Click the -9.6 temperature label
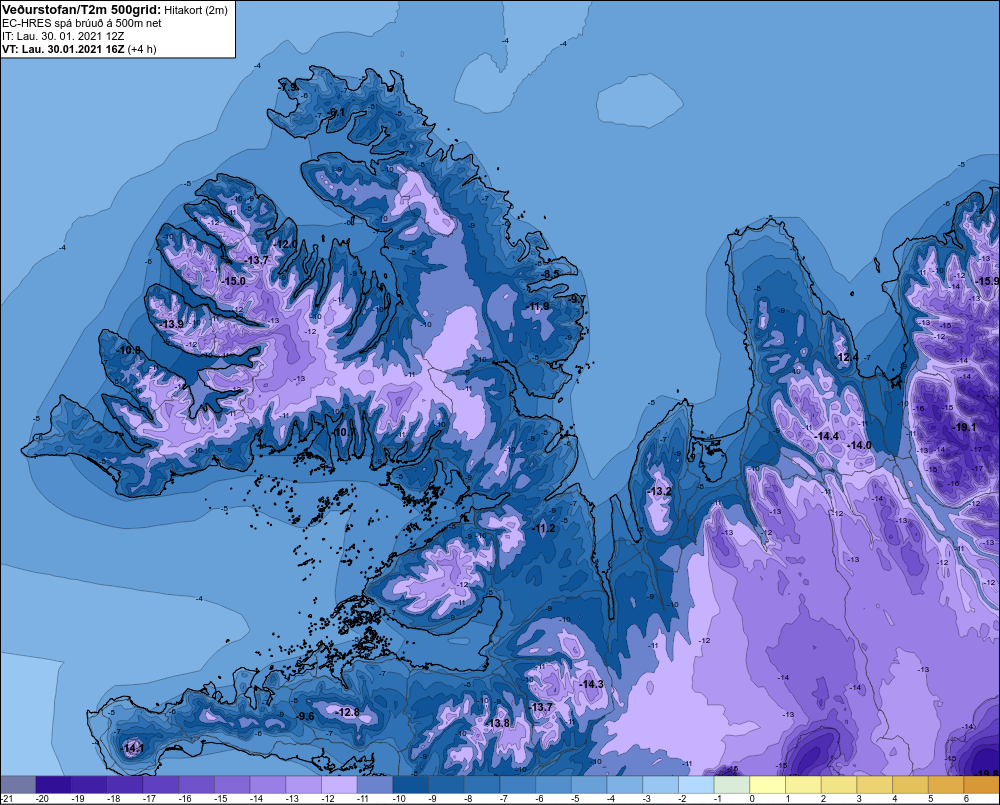The image size is (1000, 805). (305, 716)
